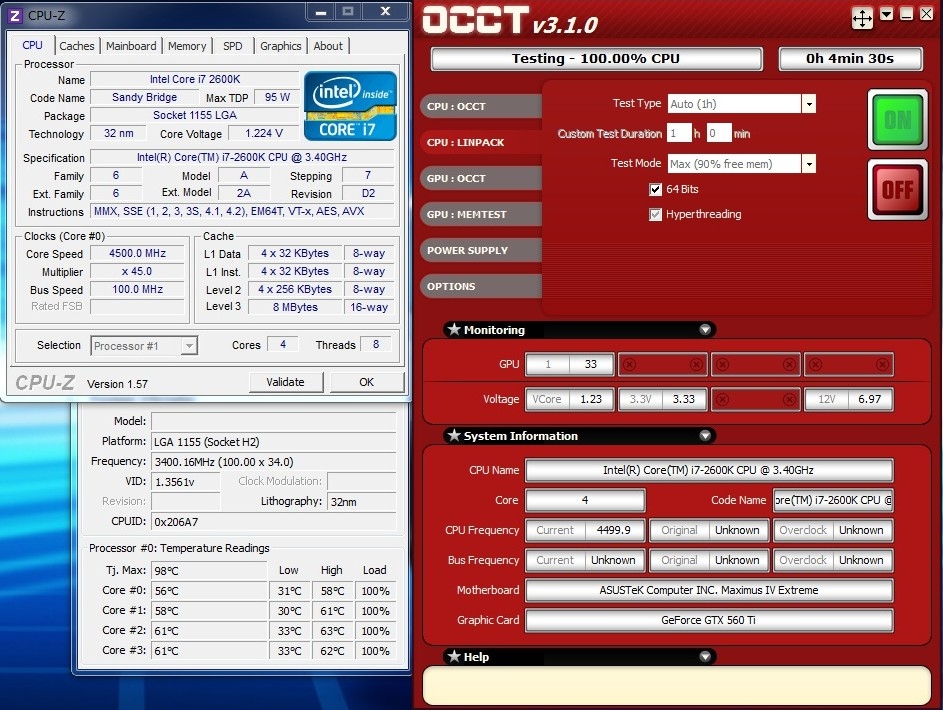This screenshot has height=710, width=943.
Task: Open the SPD tab
Action: (233, 46)
